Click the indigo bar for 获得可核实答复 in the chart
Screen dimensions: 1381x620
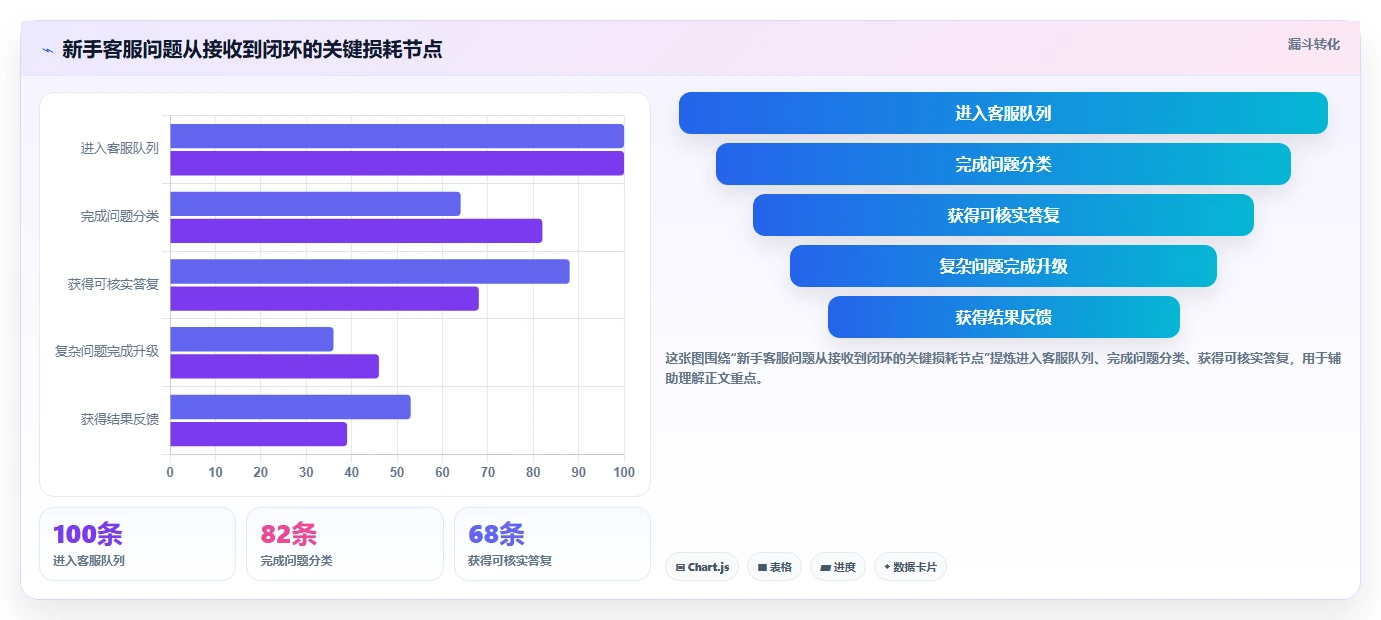pos(370,271)
